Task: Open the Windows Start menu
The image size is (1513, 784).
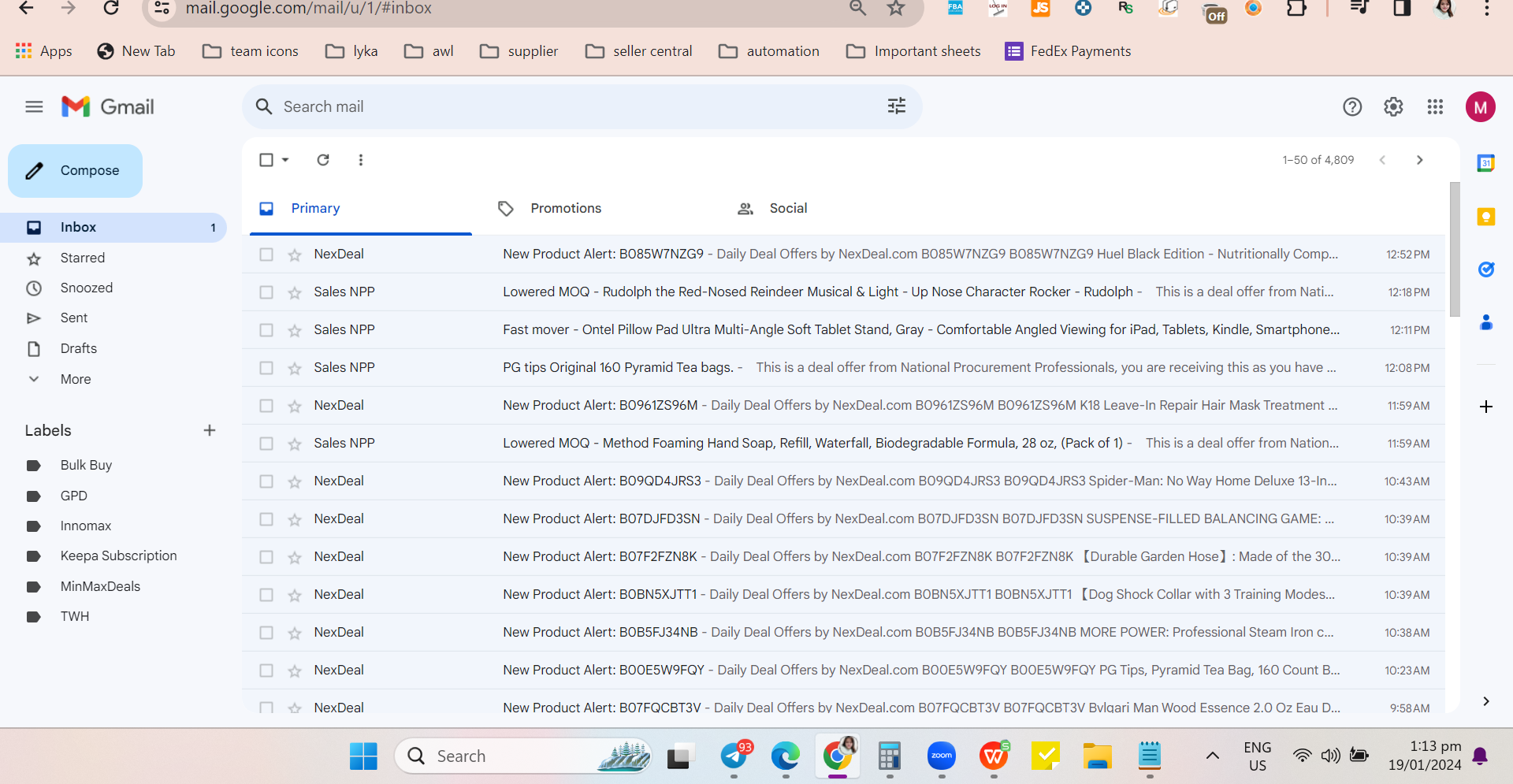Action: pos(363,756)
